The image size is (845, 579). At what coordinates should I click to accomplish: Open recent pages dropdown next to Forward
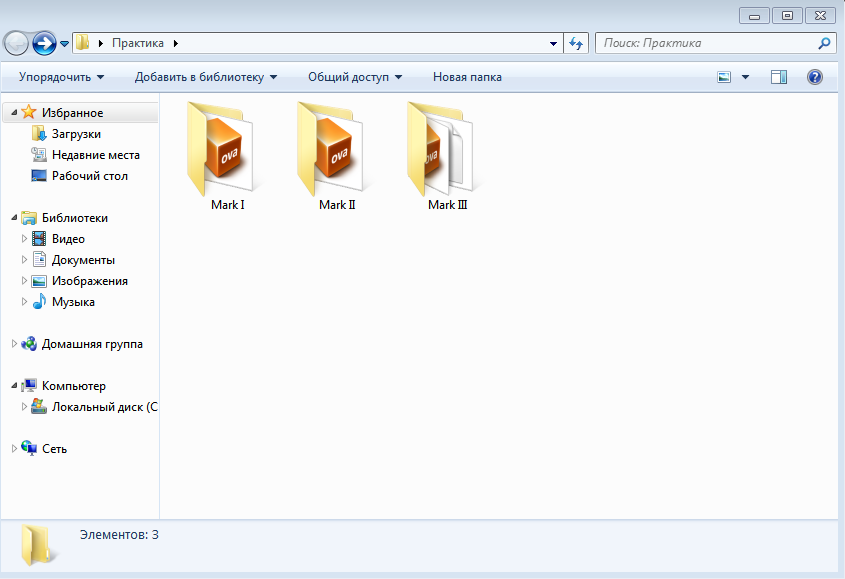[x=64, y=44]
